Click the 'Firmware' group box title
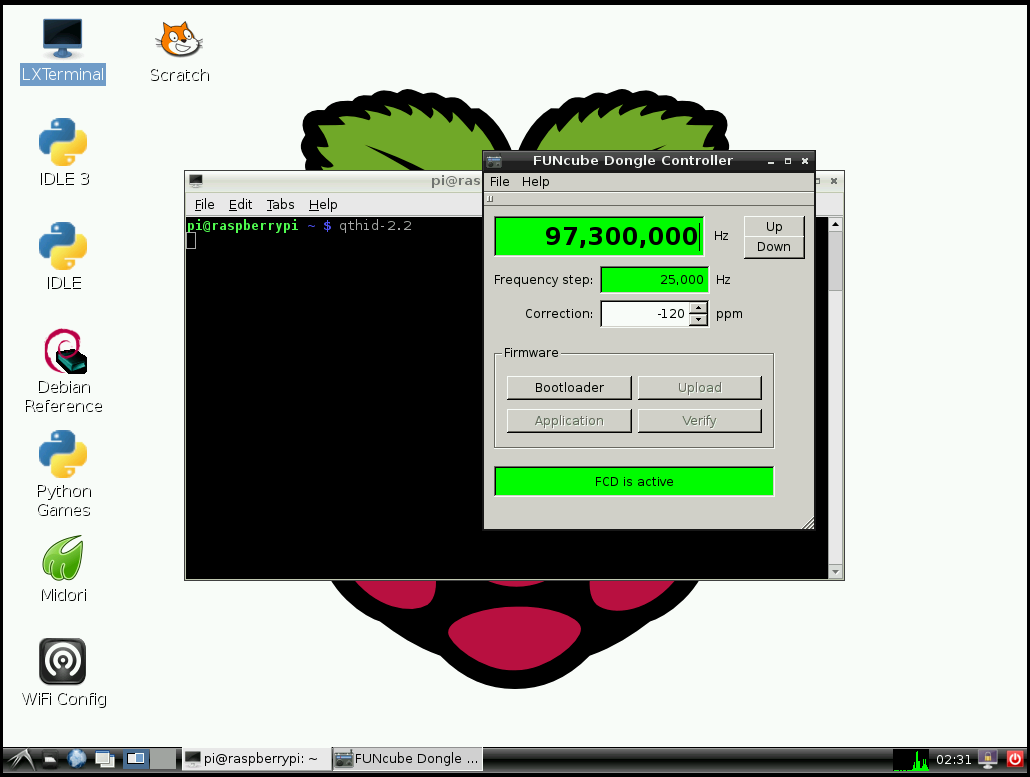Image resolution: width=1030 pixels, height=777 pixels. [x=531, y=353]
